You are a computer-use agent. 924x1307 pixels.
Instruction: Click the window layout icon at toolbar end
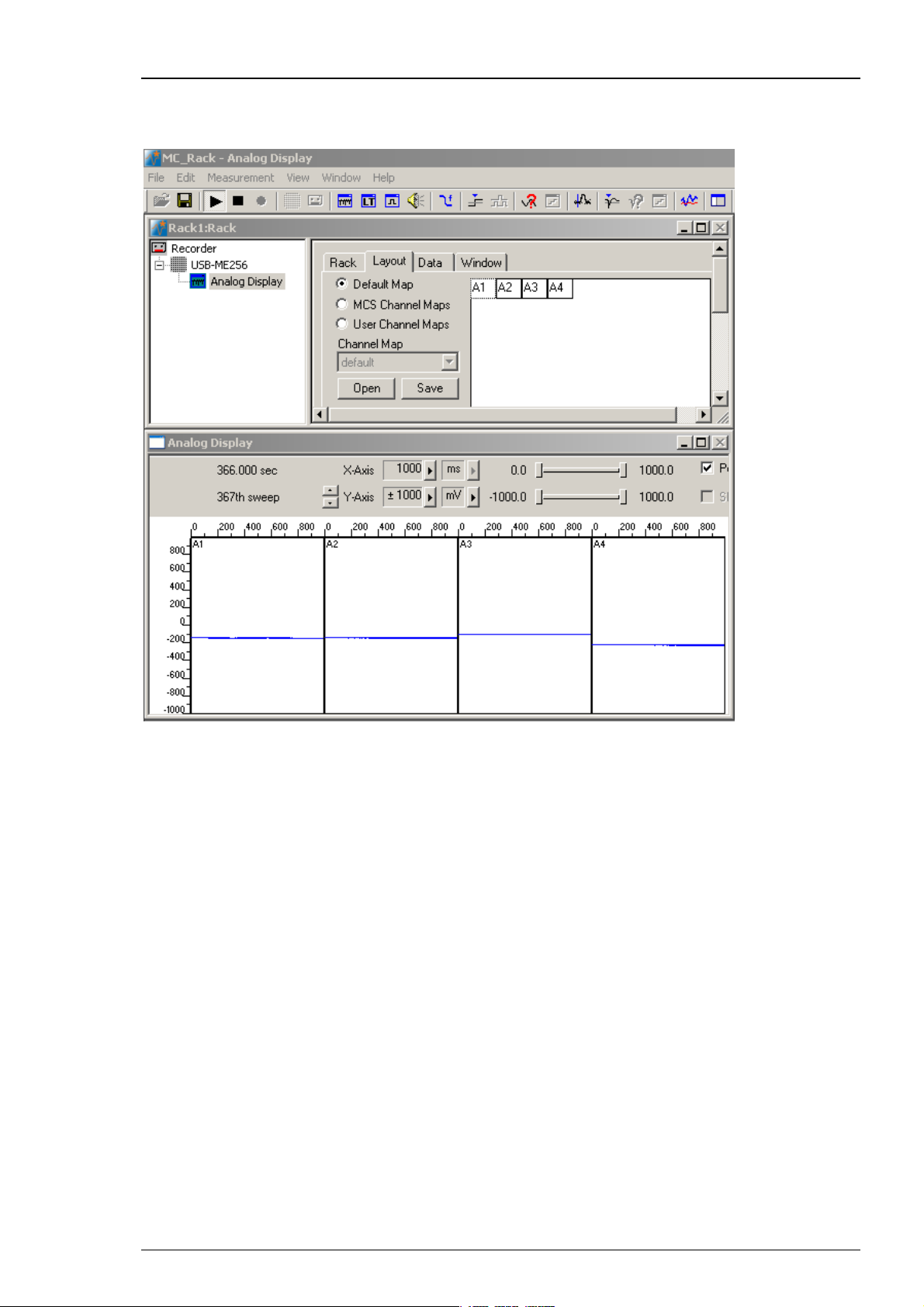tap(718, 201)
